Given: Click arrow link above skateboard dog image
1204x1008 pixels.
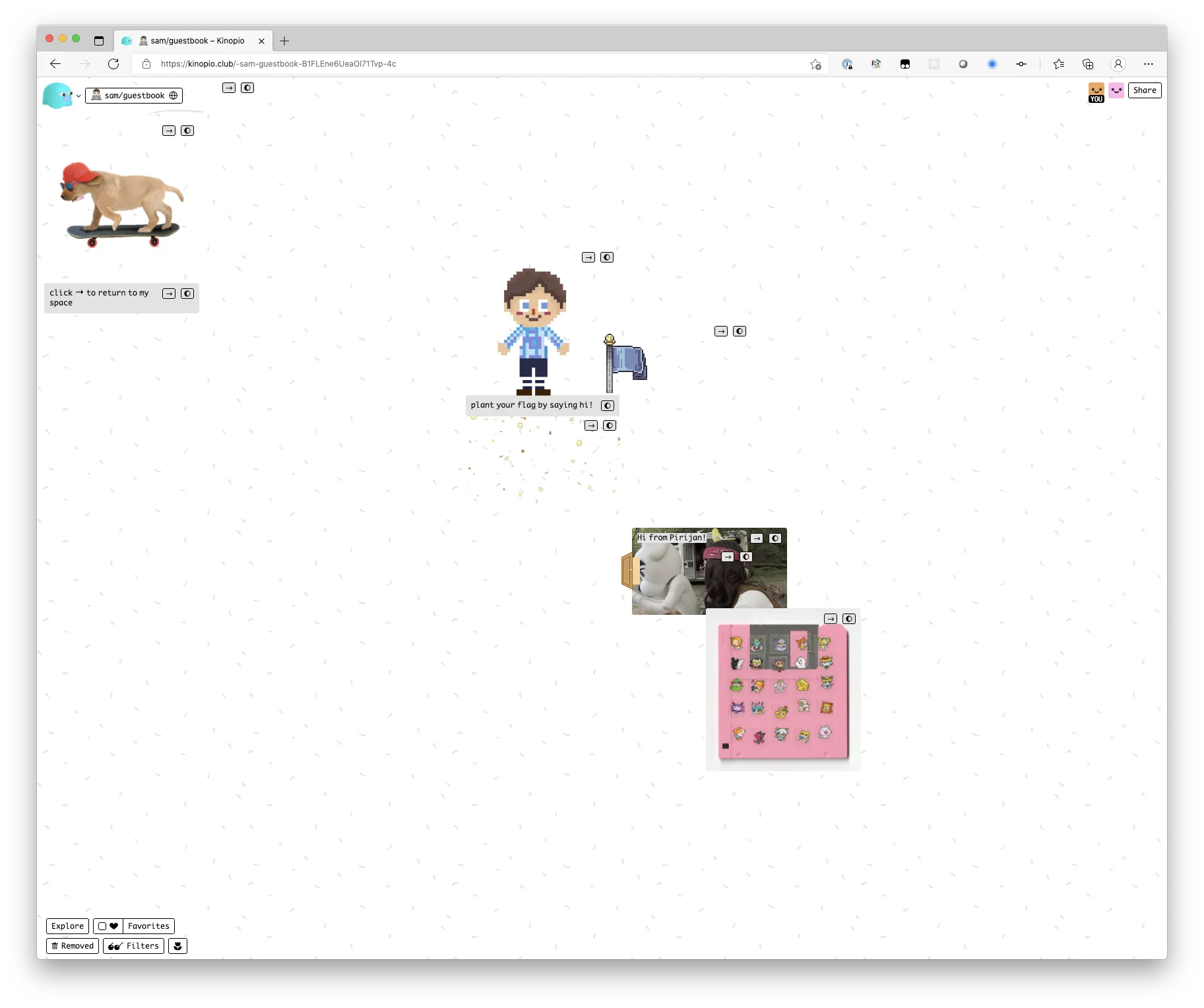Looking at the screenshot, I should (169, 131).
